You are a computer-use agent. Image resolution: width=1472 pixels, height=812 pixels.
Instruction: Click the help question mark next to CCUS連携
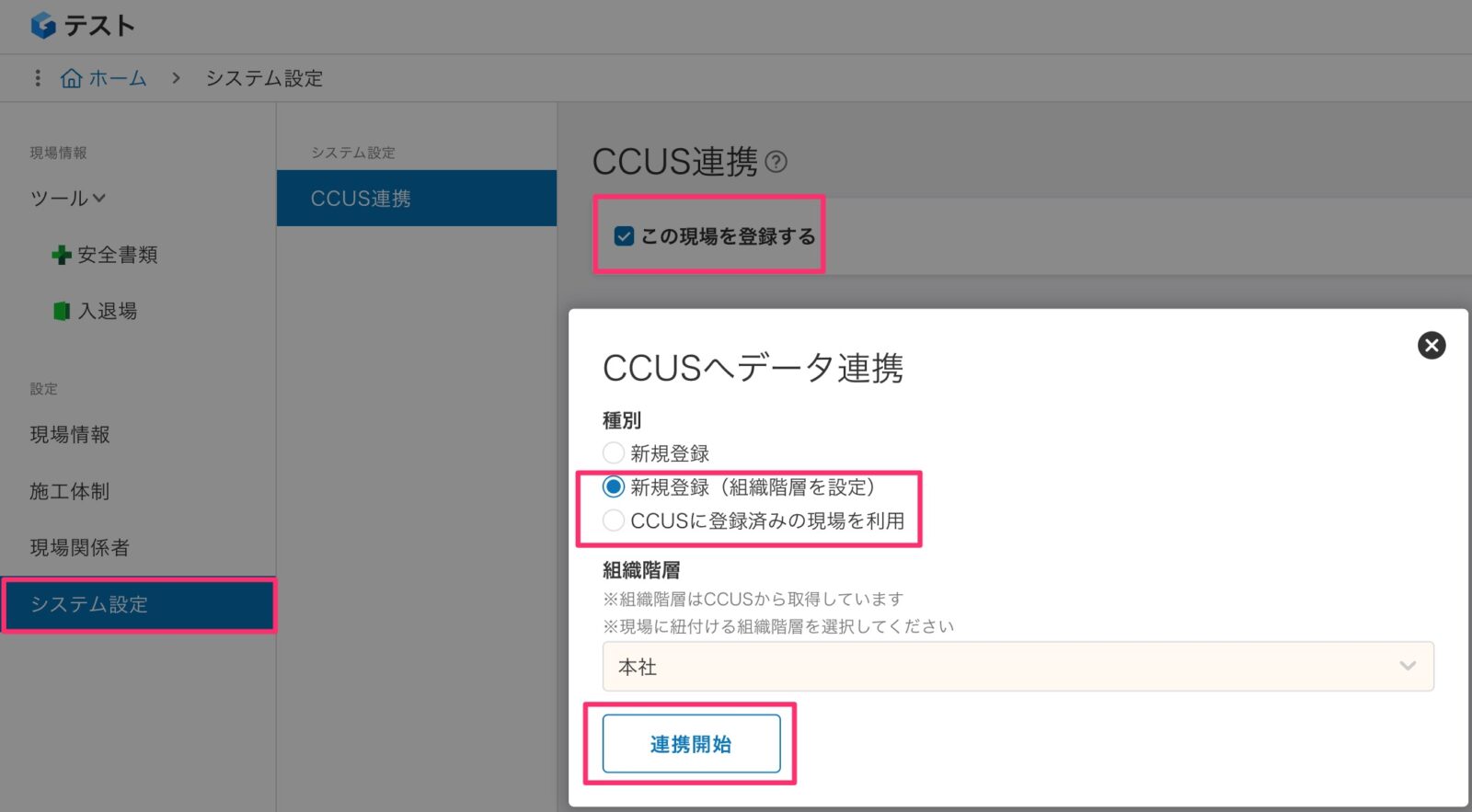[x=776, y=162]
